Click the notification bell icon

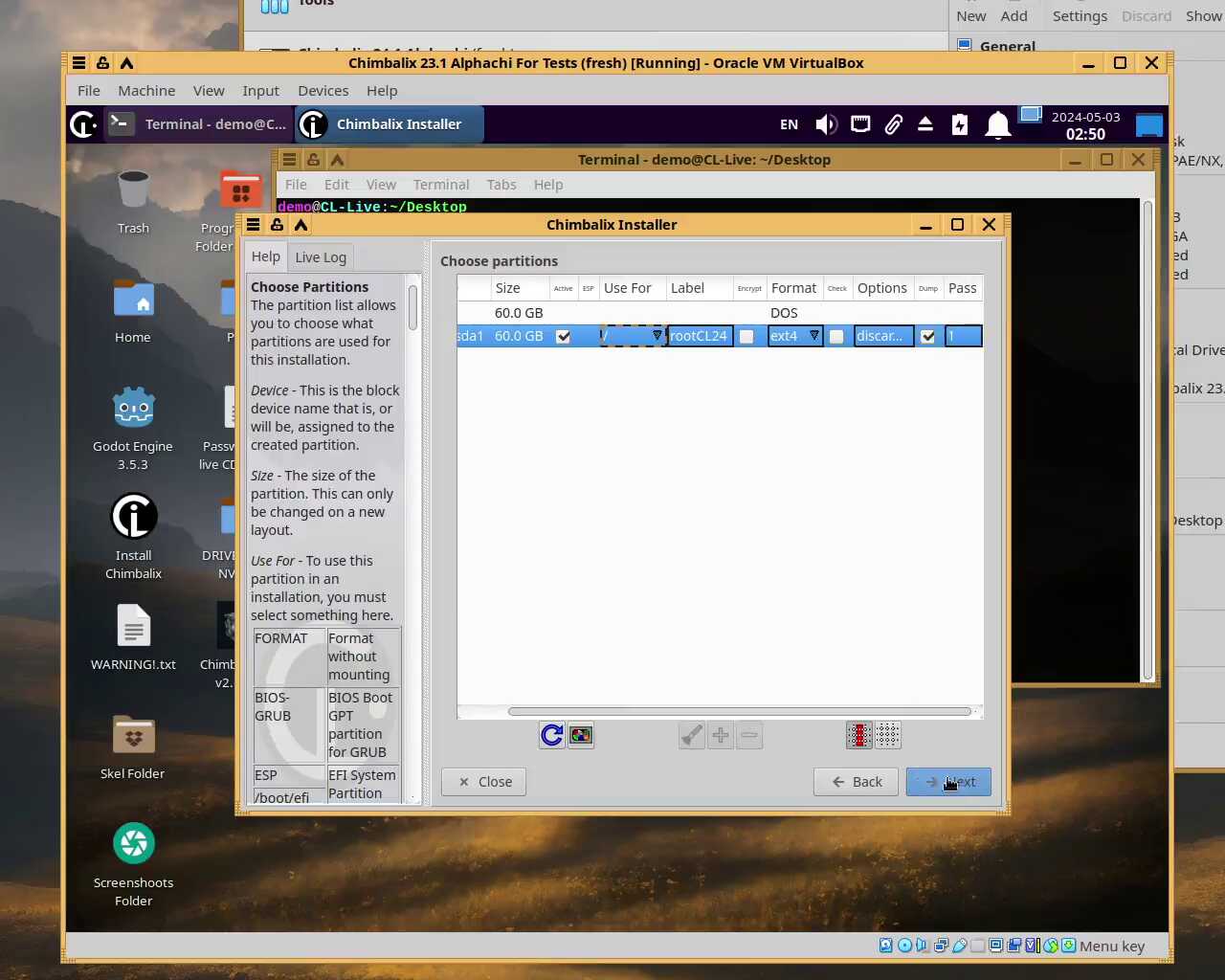coord(997,124)
